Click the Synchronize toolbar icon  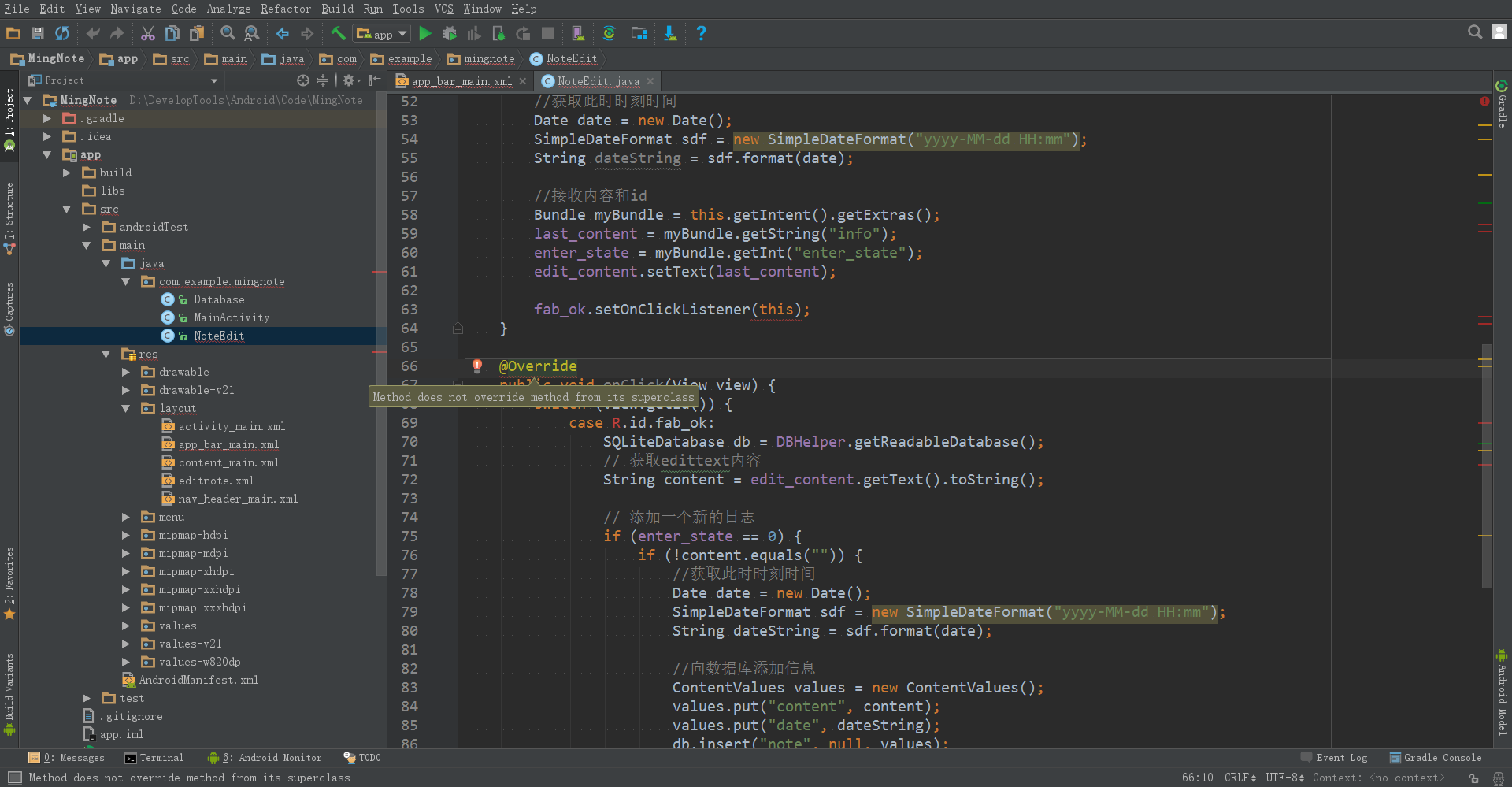coord(62,33)
